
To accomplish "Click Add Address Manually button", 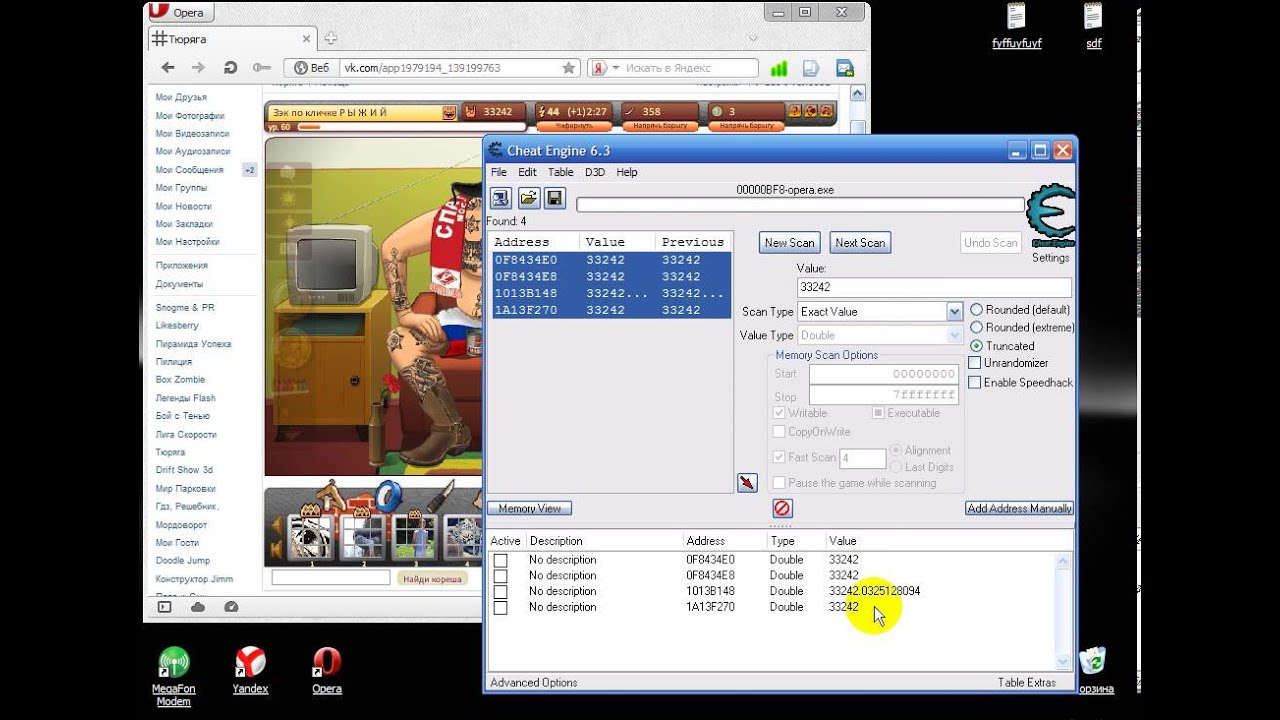I will (1019, 508).
